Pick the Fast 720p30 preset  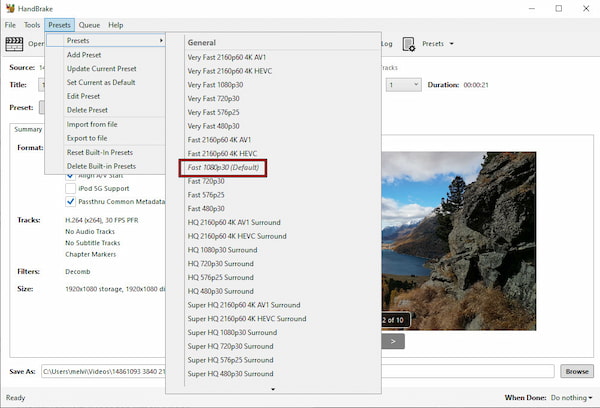coord(206,181)
